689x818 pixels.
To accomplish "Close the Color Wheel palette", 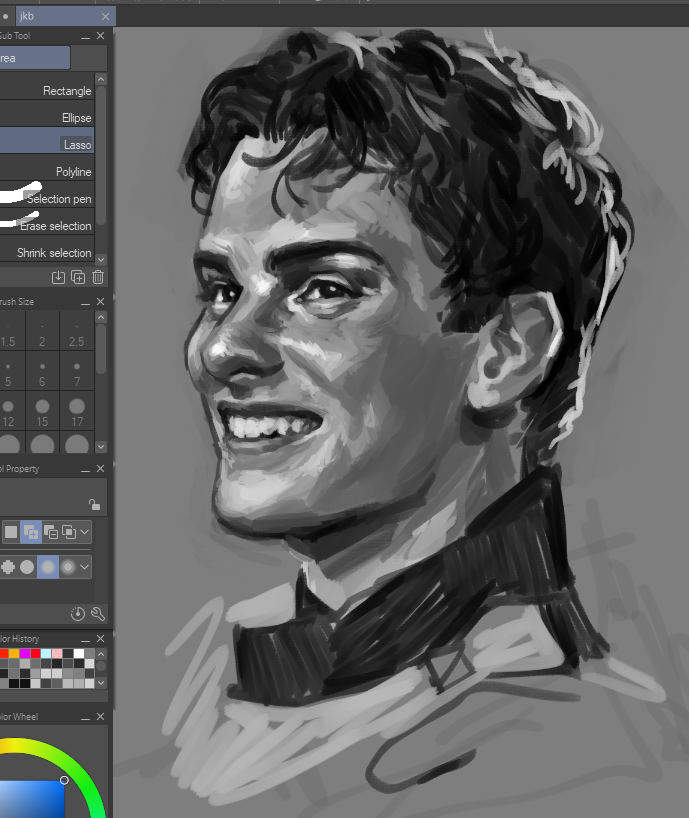I will pyautogui.click(x=101, y=717).
